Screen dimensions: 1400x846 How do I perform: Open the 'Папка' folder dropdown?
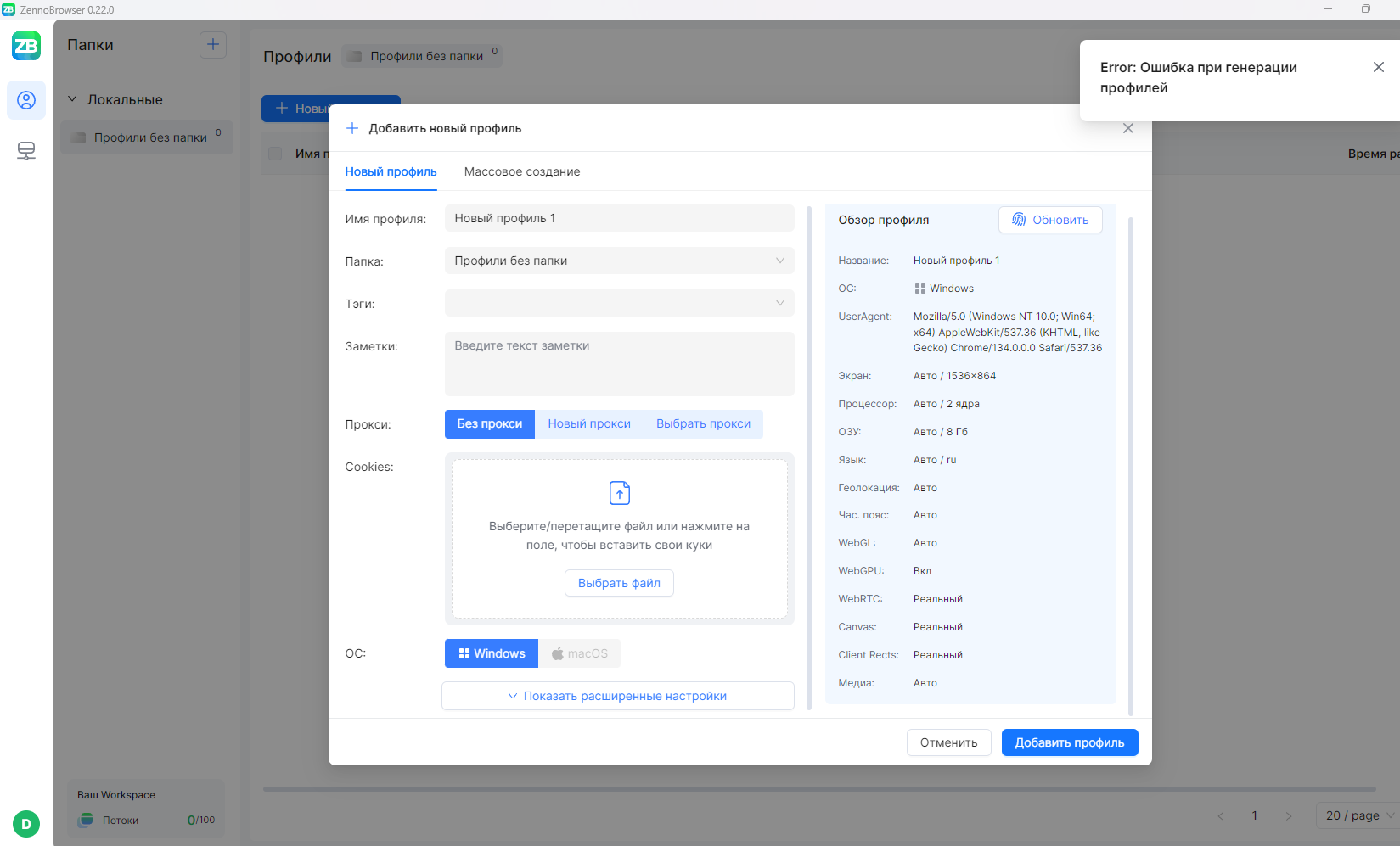tap(619, 261)
